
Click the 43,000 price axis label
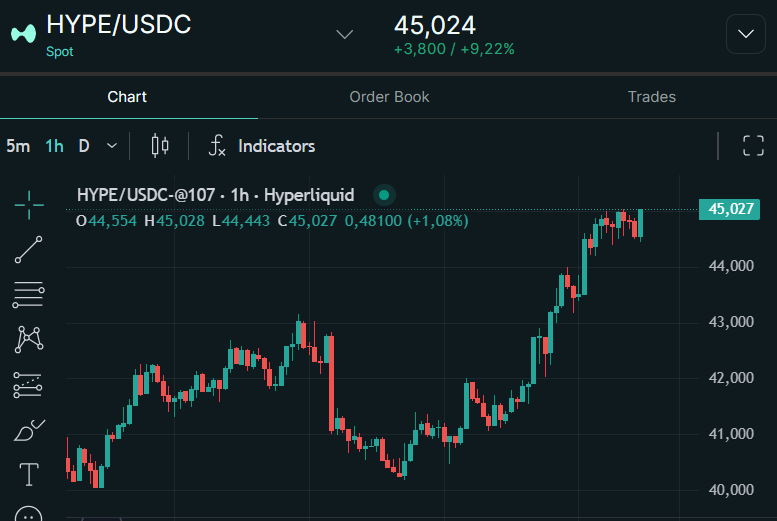coord(731,322)
